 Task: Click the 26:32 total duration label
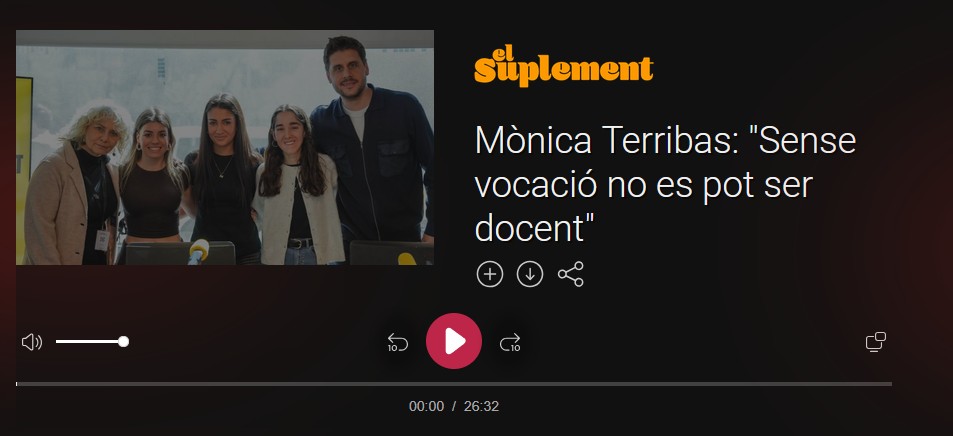tap(481, 406)
